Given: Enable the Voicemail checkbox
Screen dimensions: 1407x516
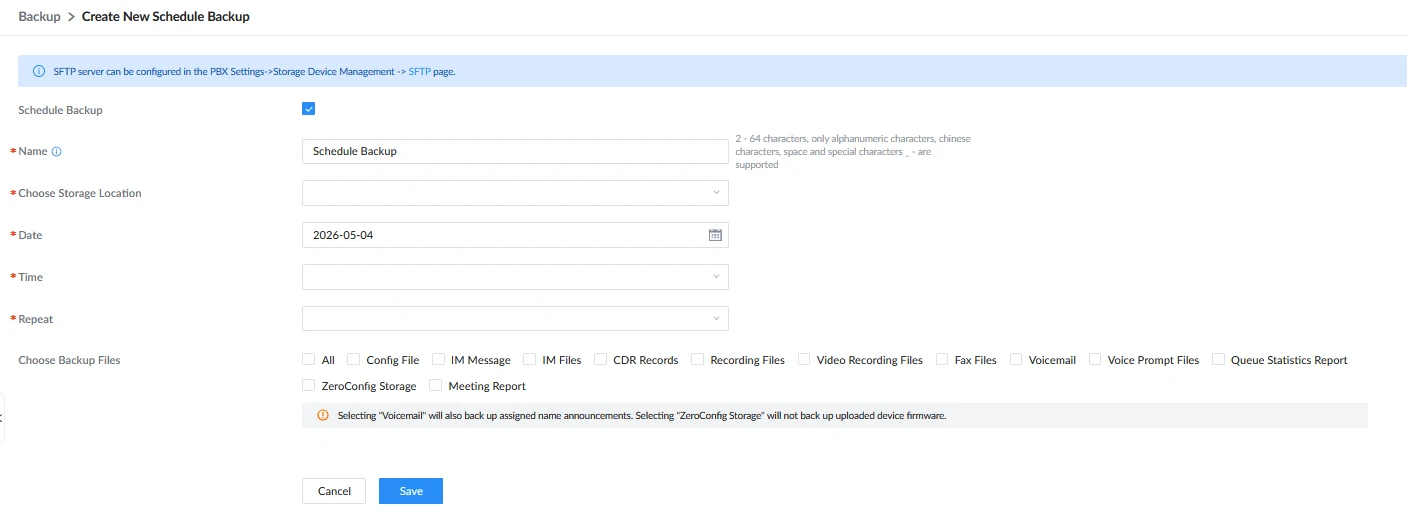Looking at the screenshot, I should pos(1016,359).
